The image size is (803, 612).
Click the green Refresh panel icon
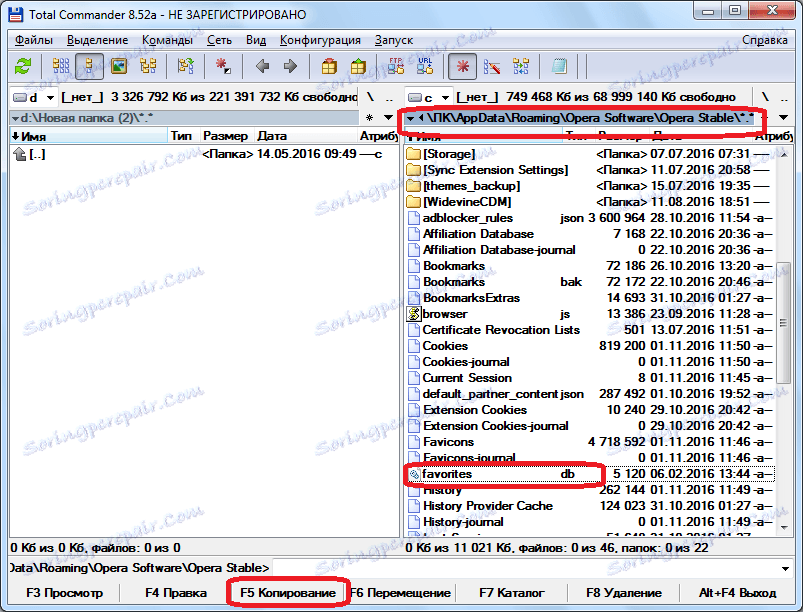click(23, 66)
